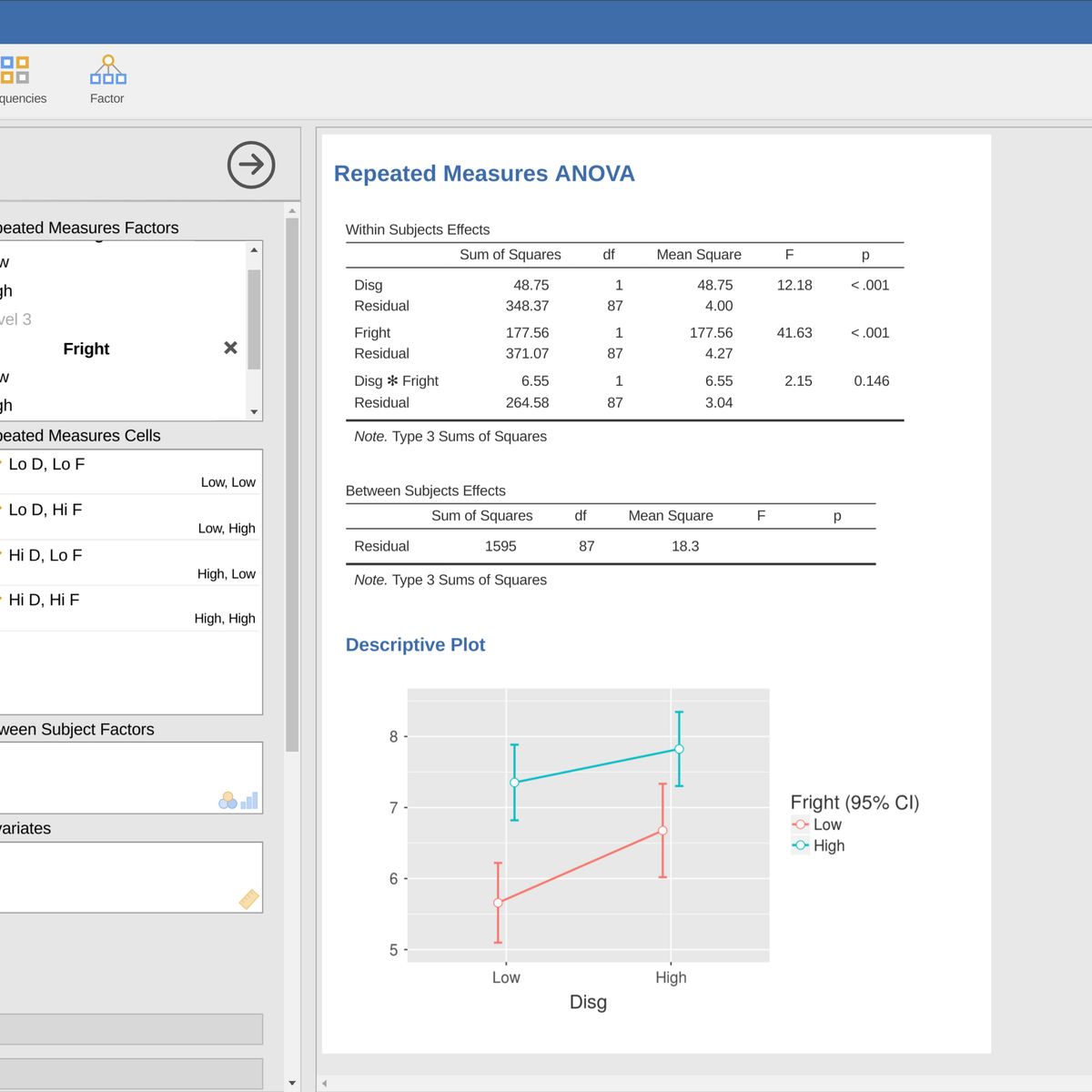
Task: Click the ordinal bar-chart icon in Between Subject Factors
Action: coord(249,800)
